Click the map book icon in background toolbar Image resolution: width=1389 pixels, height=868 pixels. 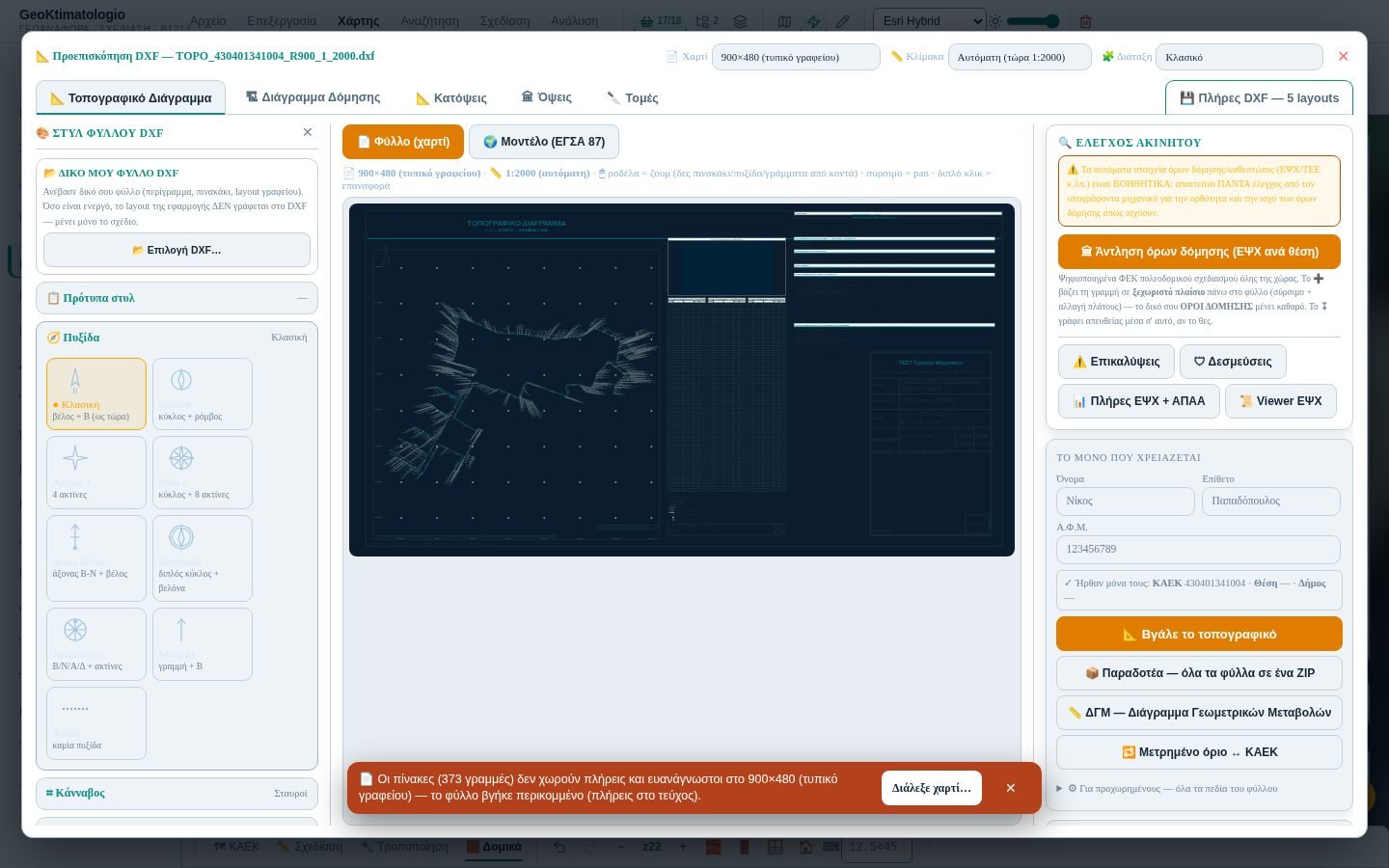click(785, 21)
